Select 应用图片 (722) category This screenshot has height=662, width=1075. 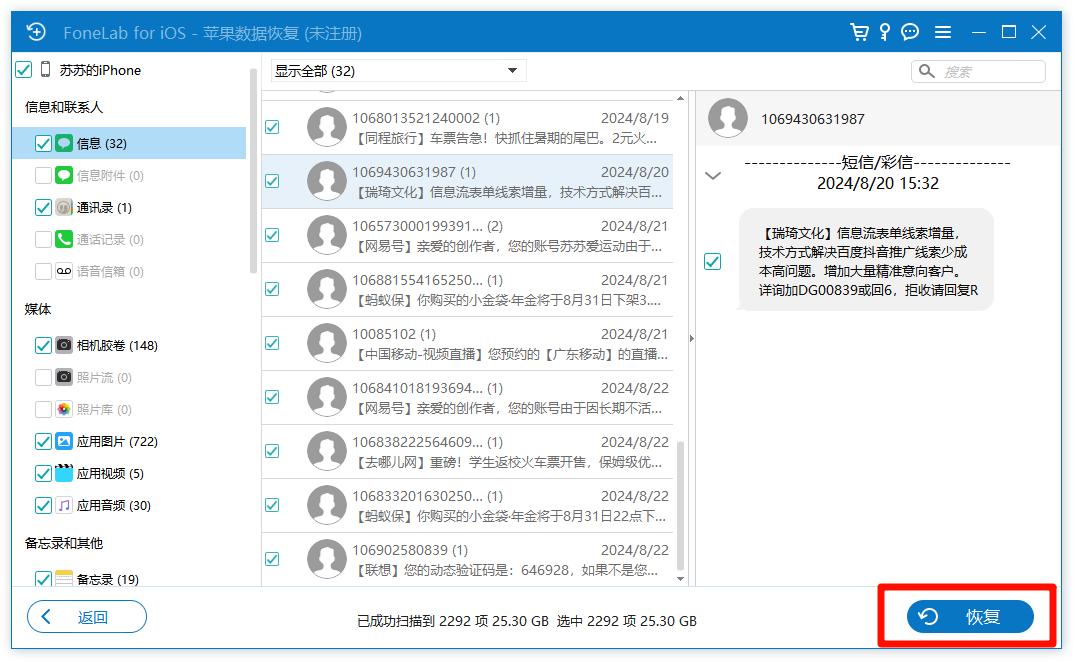click(116, 441)
